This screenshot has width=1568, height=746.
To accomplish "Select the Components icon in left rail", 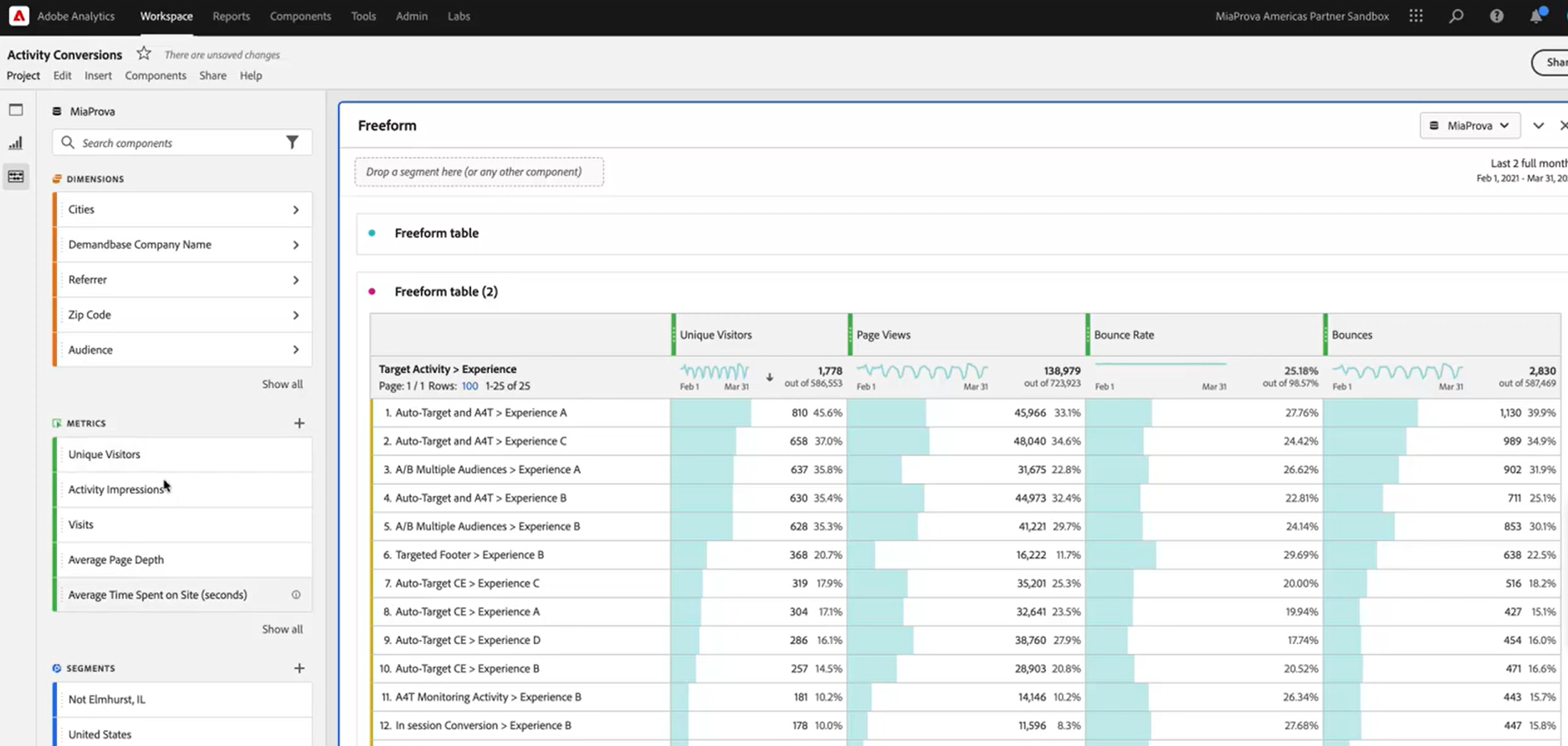I will (16, 176).
